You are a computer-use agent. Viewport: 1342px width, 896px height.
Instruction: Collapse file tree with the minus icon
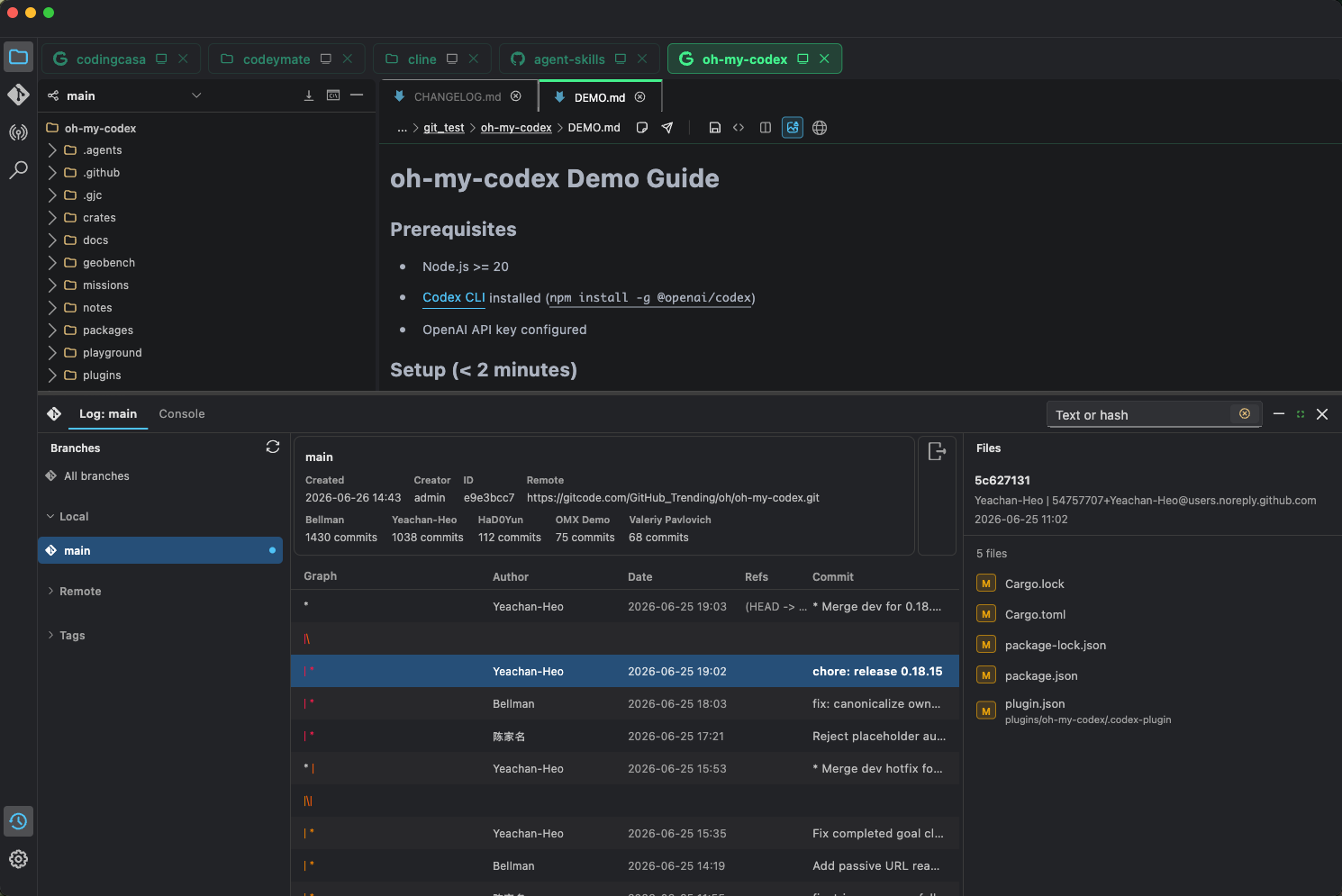tap(357, 95)
